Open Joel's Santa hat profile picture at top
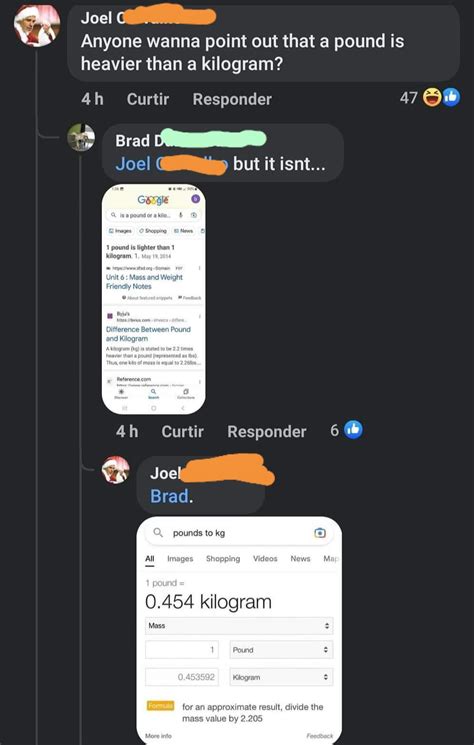 tap(37, 26)
